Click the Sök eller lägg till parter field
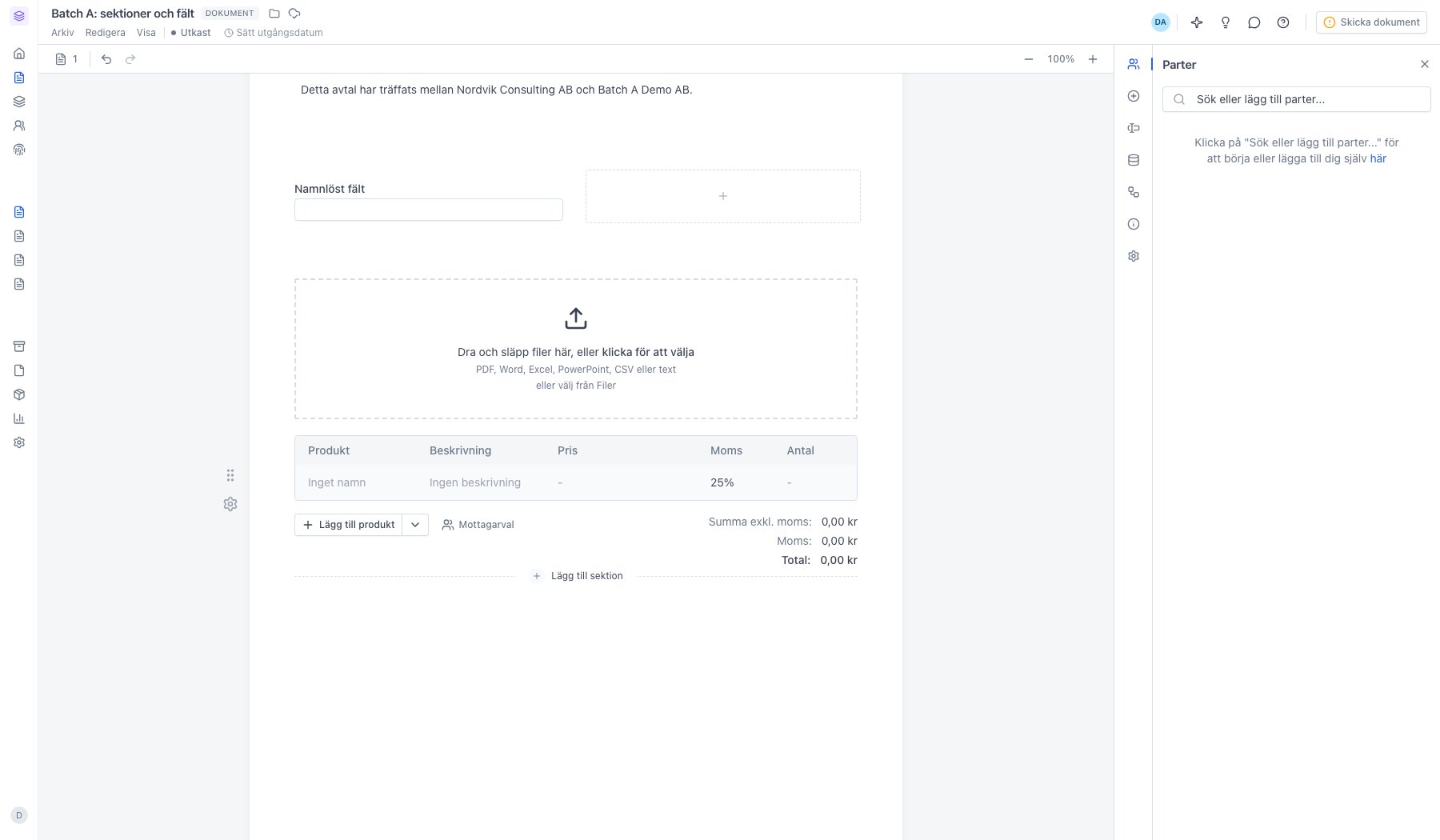This screenshot has width=1440, height=840. [1296, 99]
